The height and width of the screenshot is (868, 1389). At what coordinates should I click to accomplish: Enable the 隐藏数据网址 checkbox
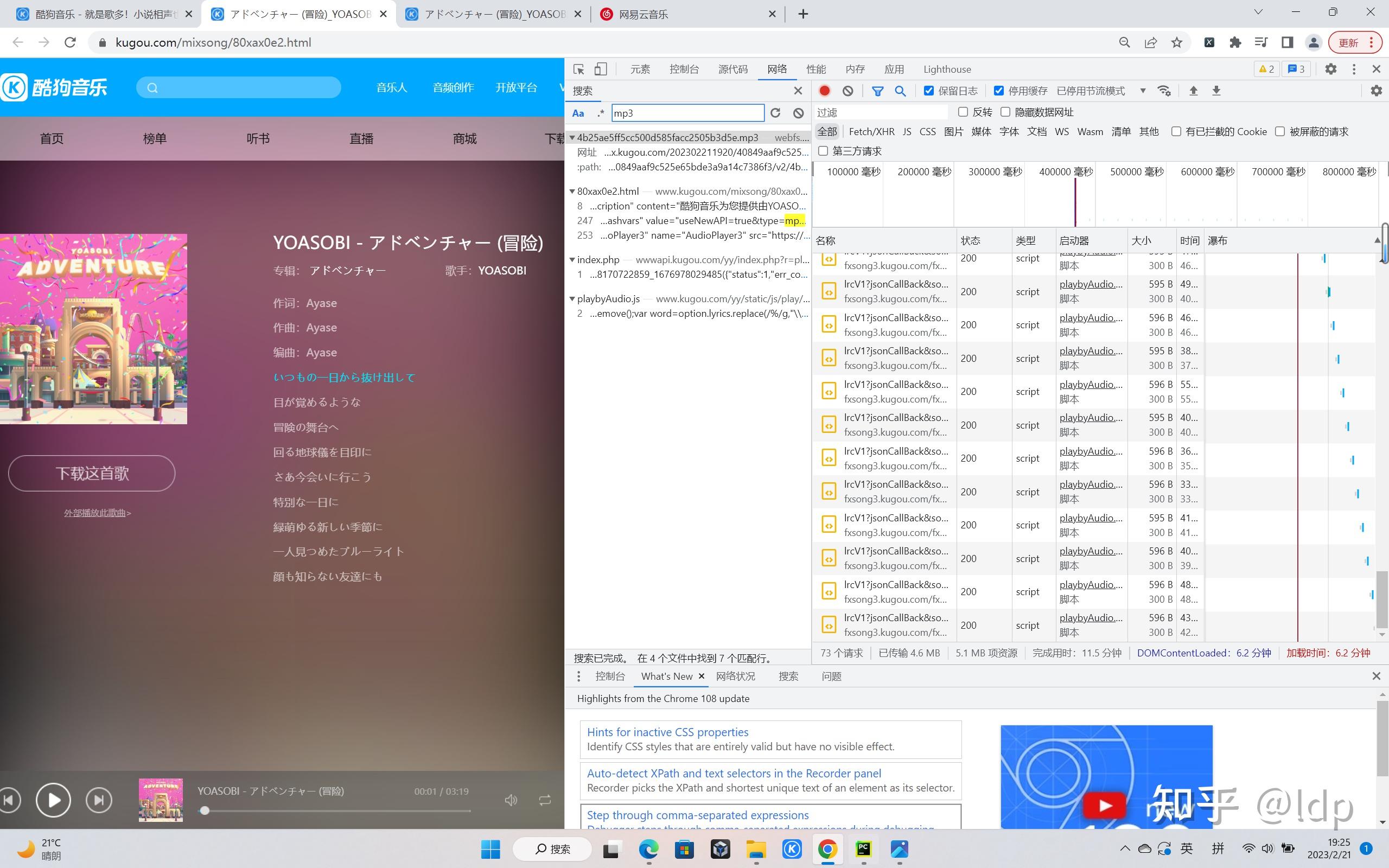(1005, 112)
